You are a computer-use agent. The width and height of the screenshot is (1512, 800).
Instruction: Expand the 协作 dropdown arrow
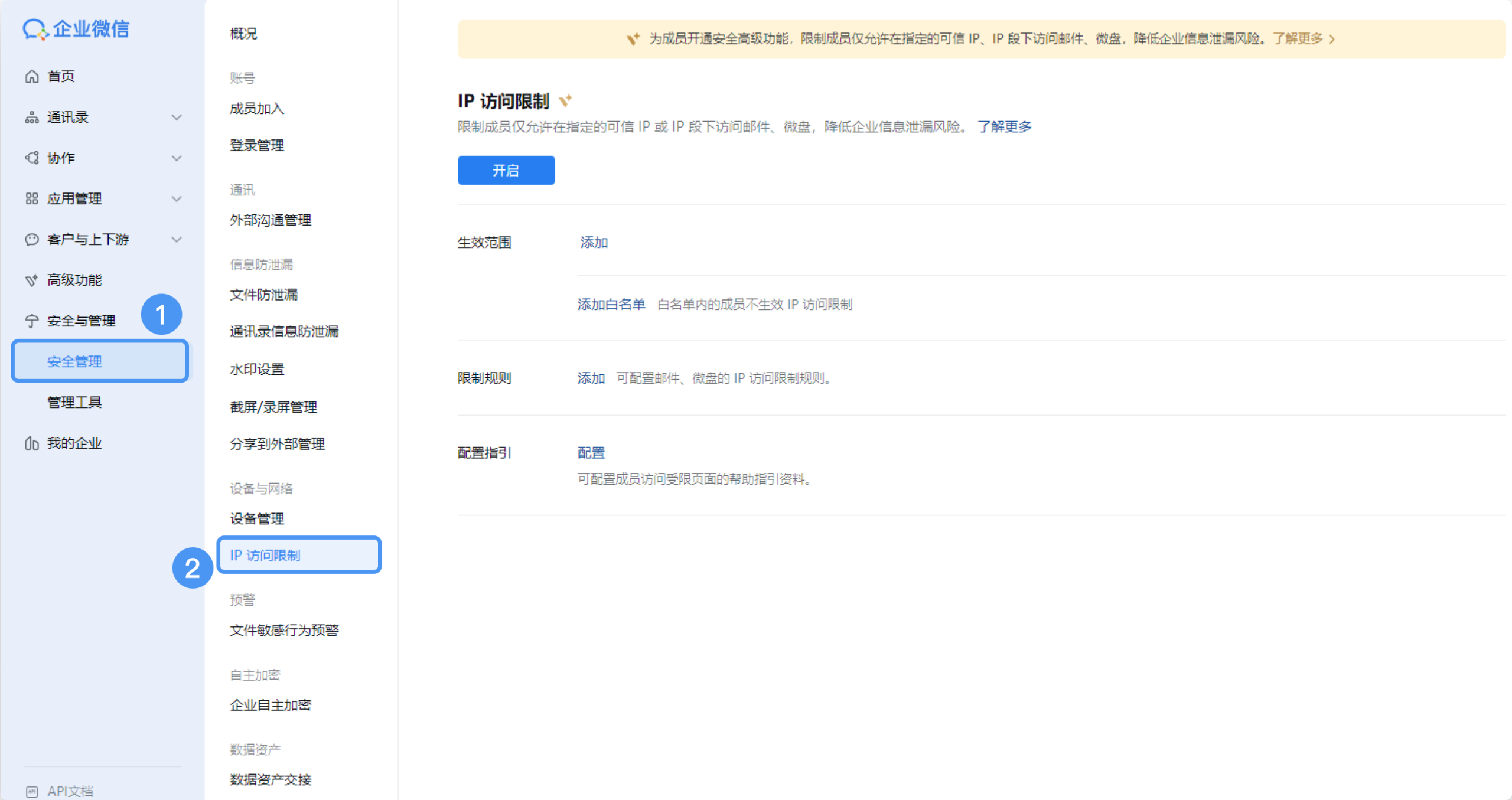(x=176, y=158)
